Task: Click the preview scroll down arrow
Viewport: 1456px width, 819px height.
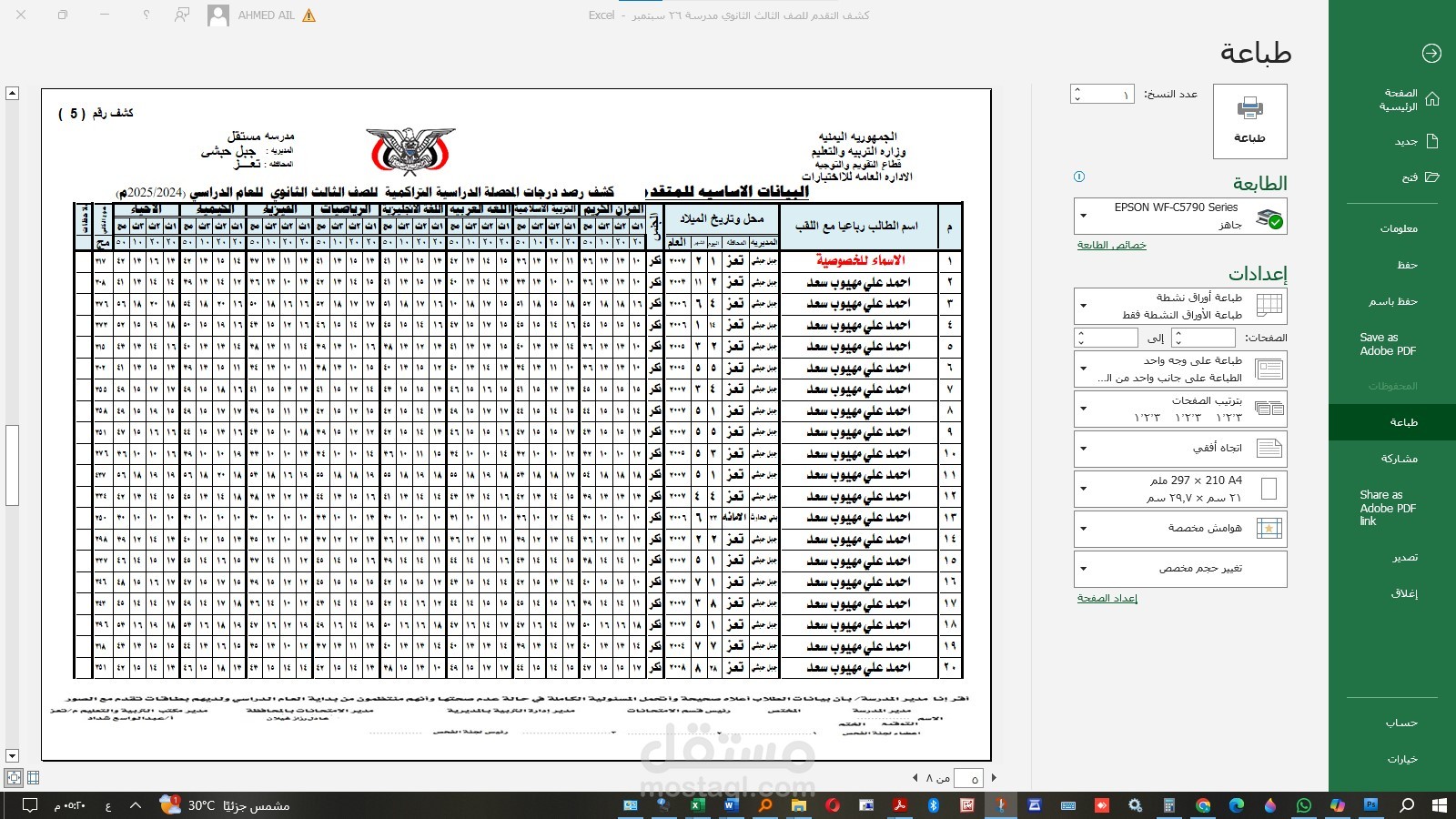Action: (12, 756)
